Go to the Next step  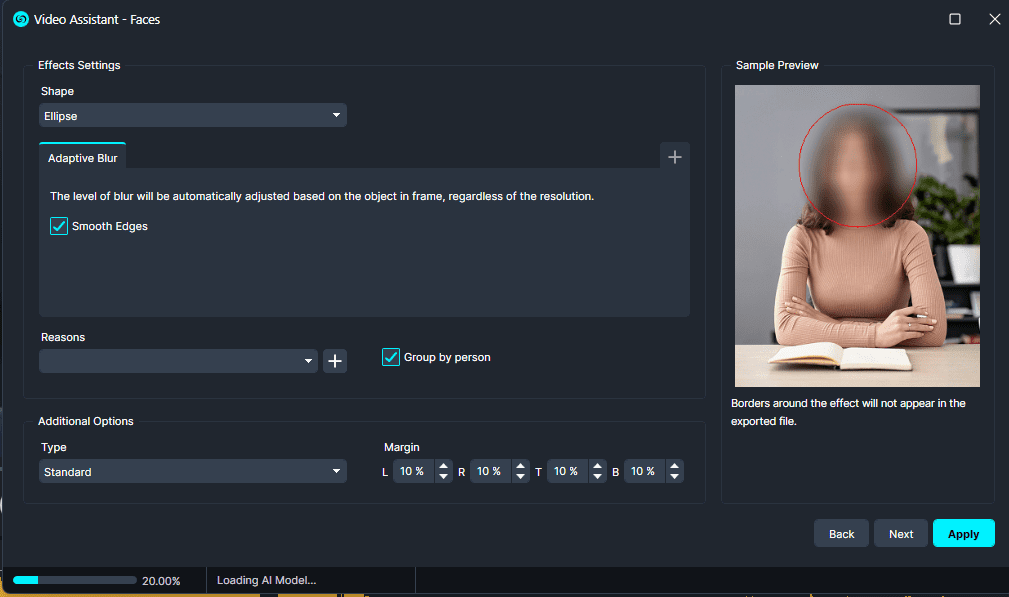tap(901, 534)
